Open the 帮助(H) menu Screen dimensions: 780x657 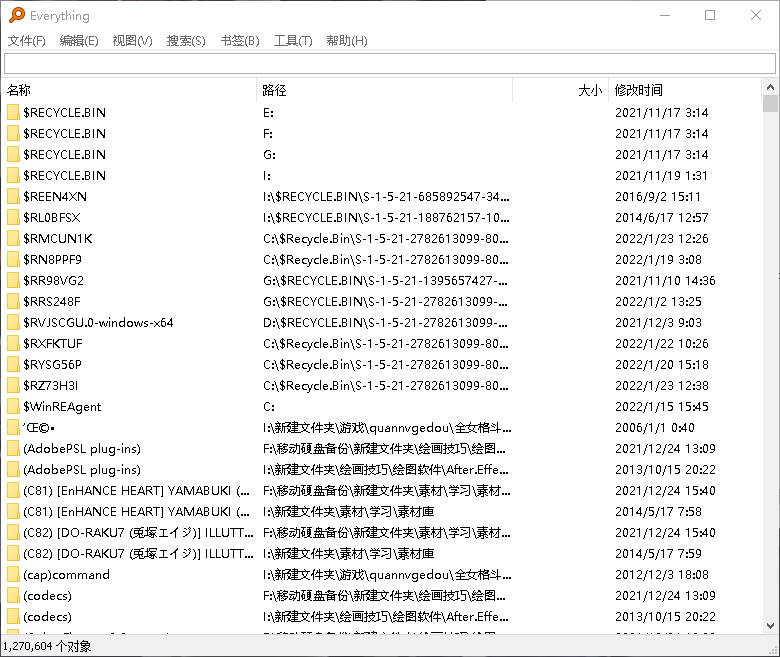click(x=347, y=41)
